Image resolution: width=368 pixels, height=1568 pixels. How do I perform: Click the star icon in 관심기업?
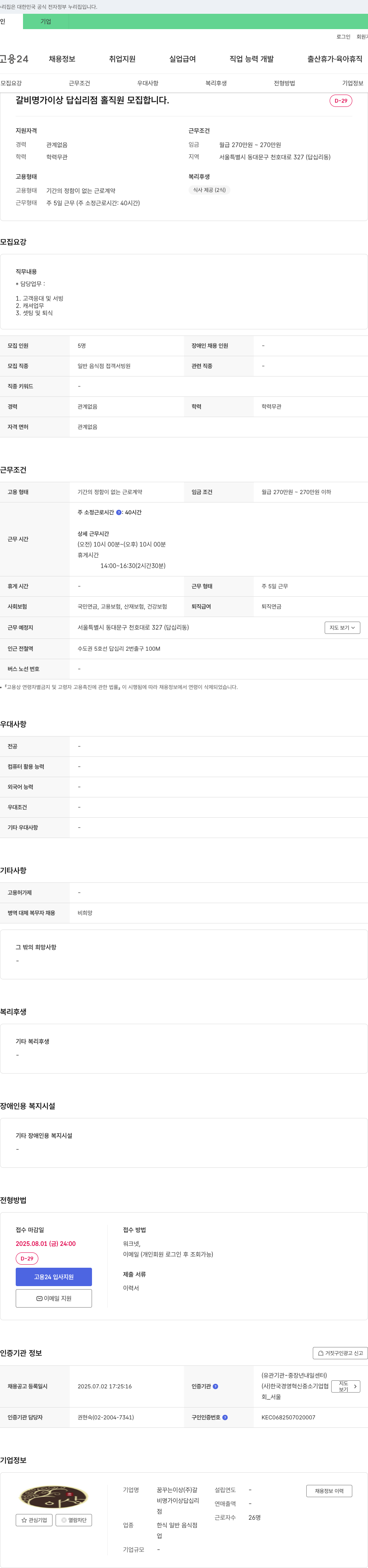(24, 1520)
